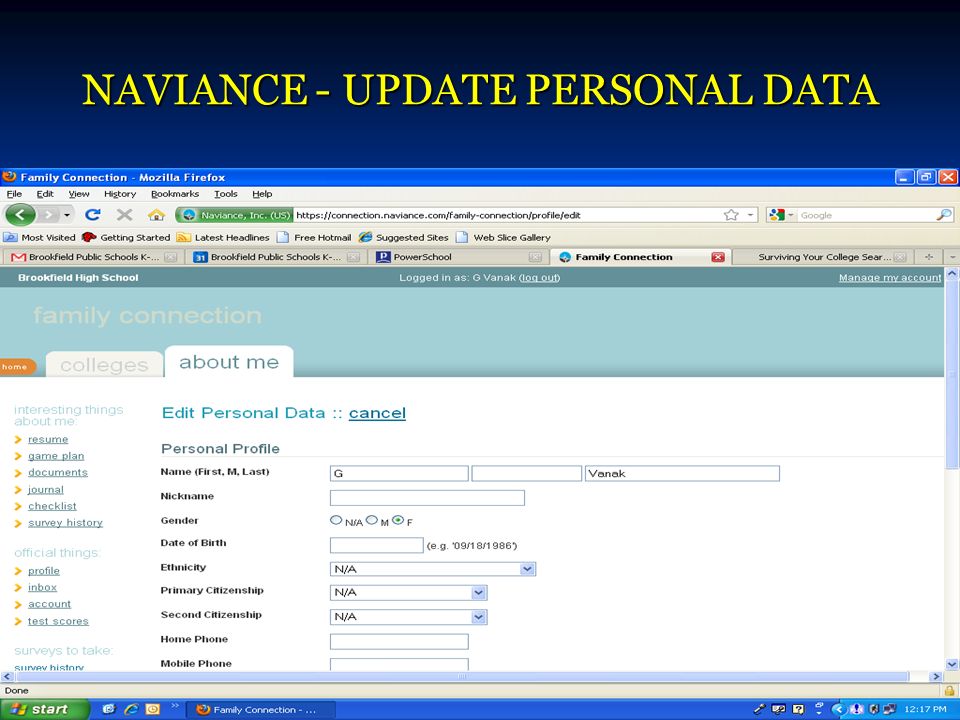This screenshot has height=720, width=960.
Task: Click the Windows Start button
Action: point(44,710)
